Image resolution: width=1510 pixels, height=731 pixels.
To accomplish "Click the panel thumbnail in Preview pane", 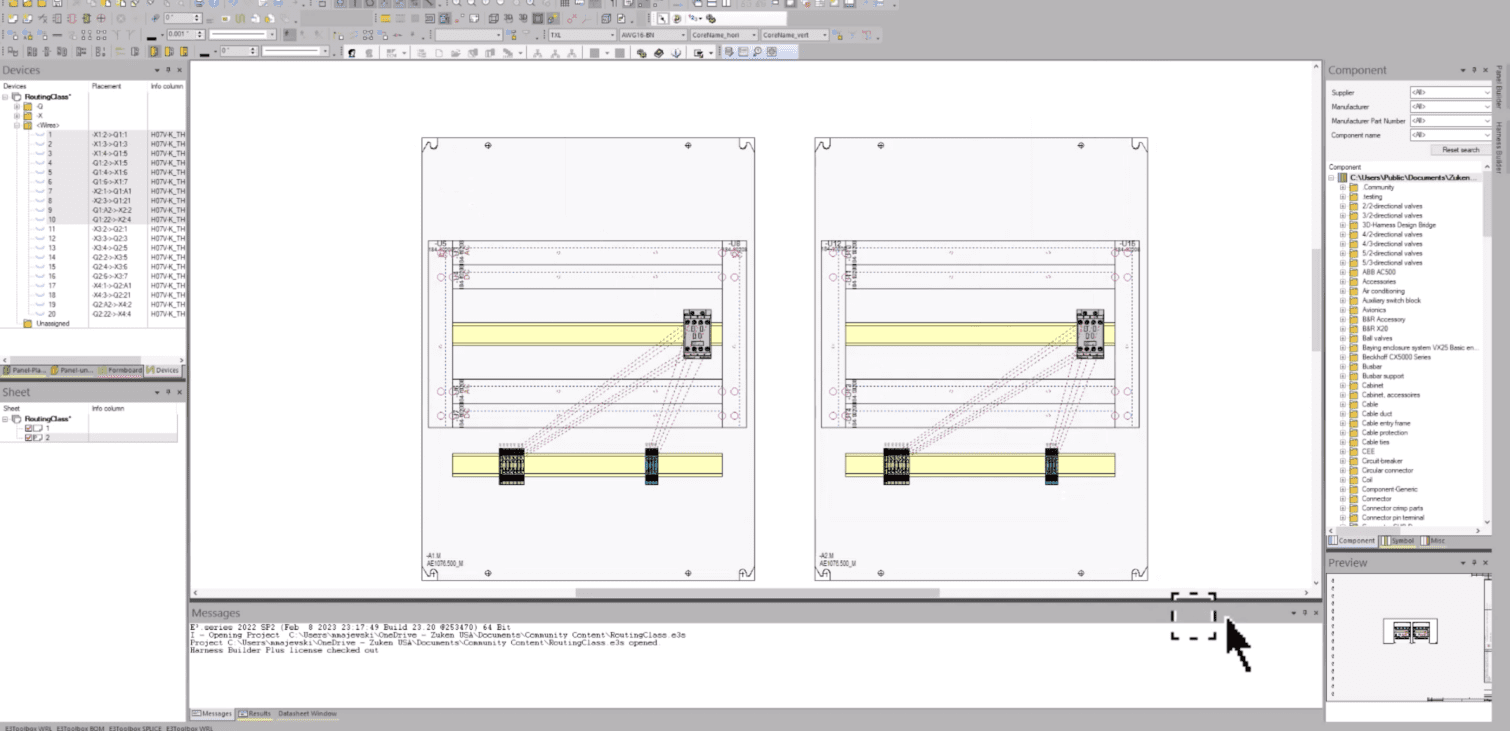I will coord(1410,632).
